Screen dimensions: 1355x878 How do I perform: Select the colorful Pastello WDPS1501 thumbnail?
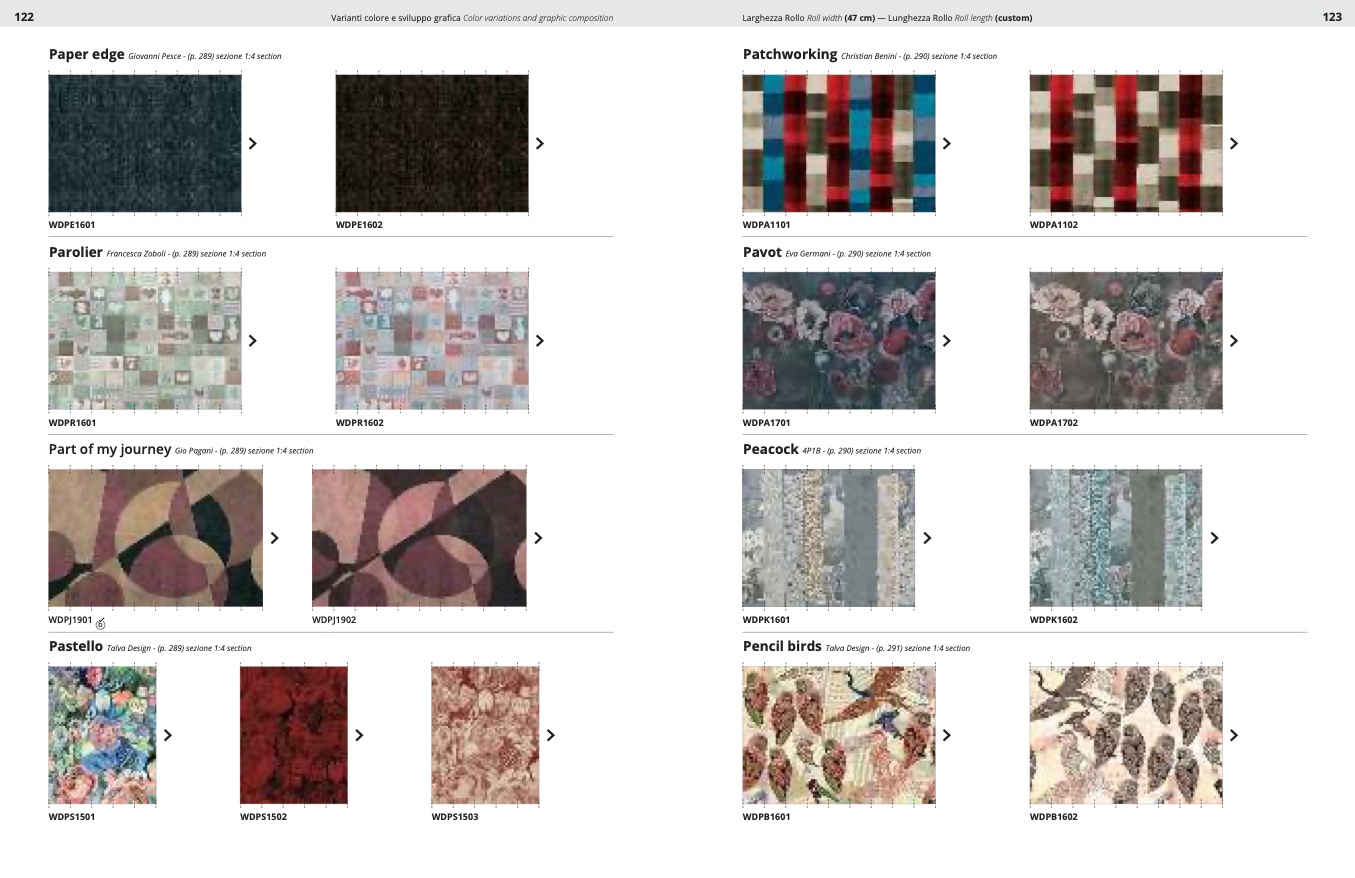102,735
